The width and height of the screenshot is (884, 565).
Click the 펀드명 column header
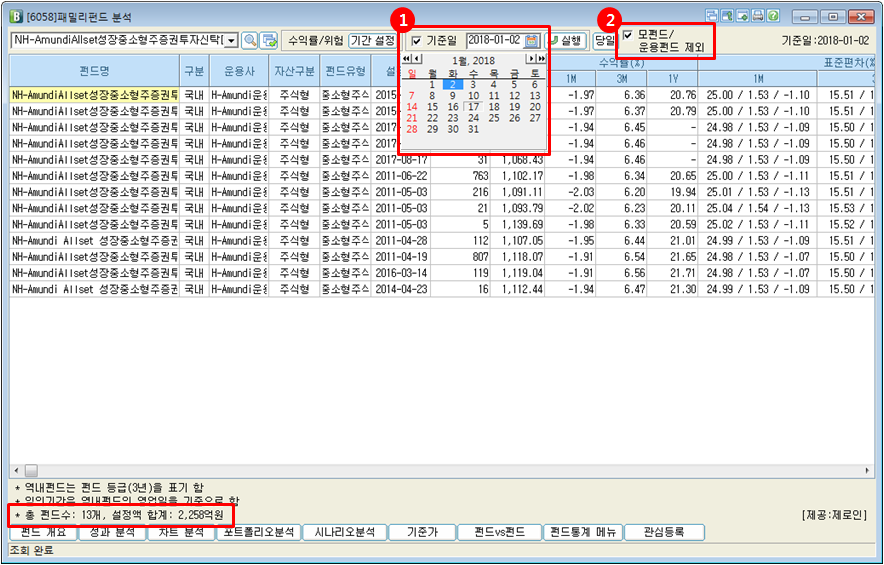(x=95, y=71)
